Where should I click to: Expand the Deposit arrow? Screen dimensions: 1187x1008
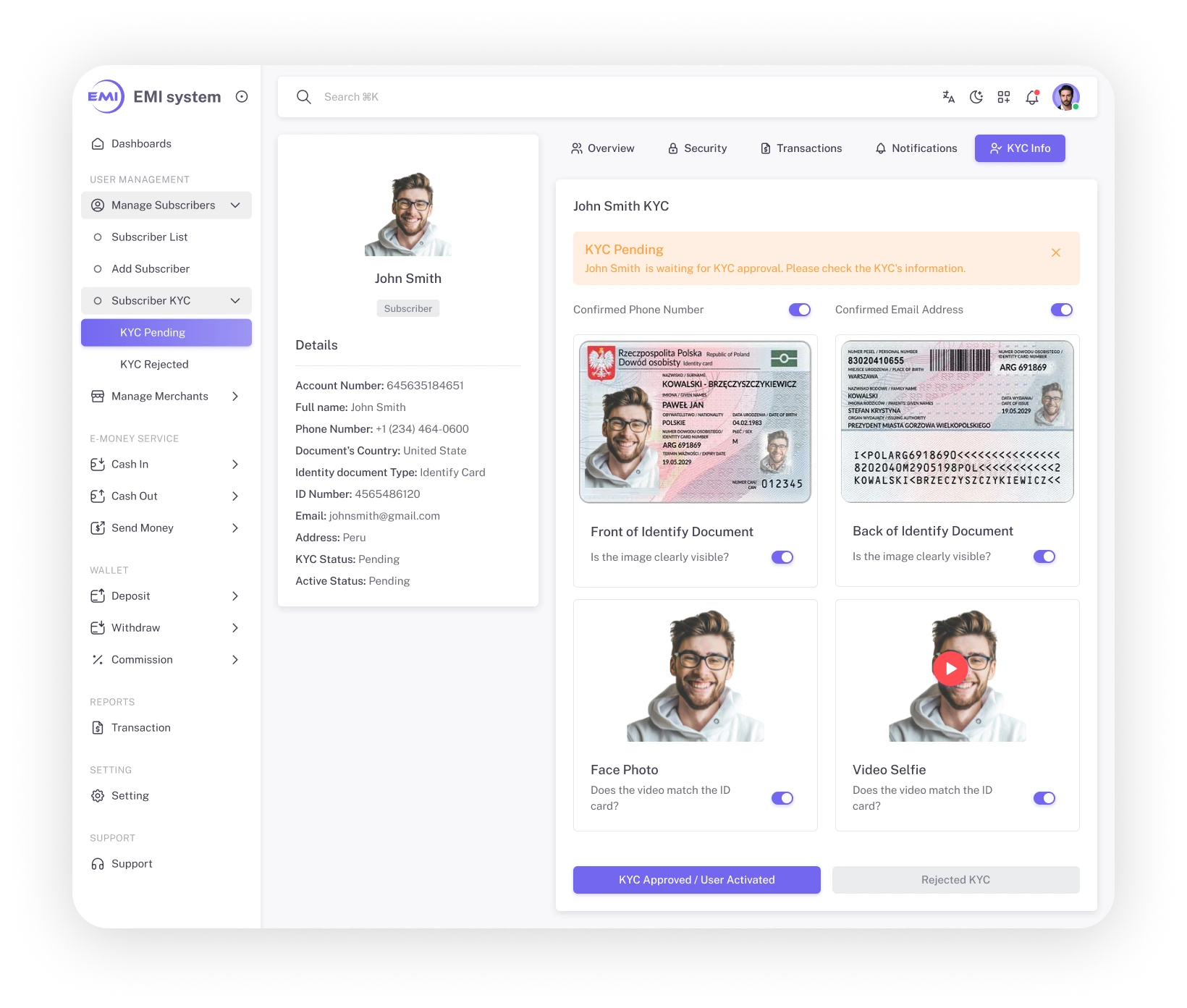pyautogui.click(x=235, y=596)
